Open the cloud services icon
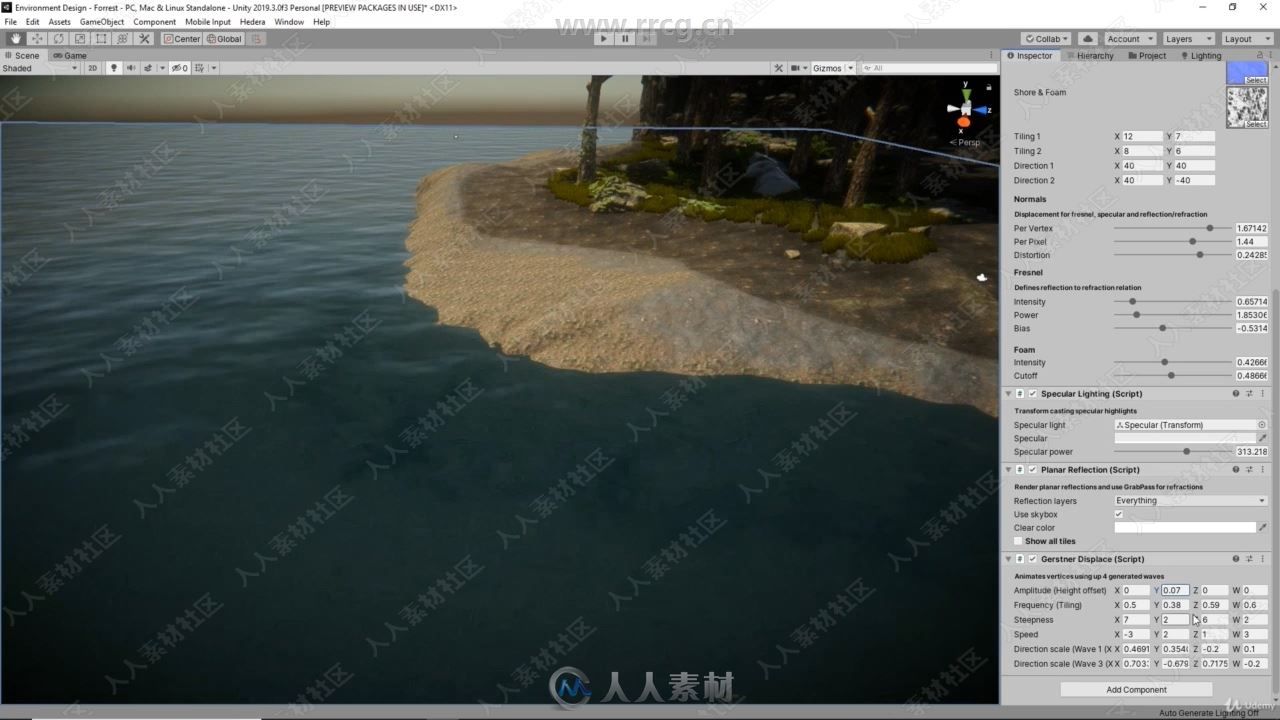This screenshot has width=1280, height=720. (1087, 39)
